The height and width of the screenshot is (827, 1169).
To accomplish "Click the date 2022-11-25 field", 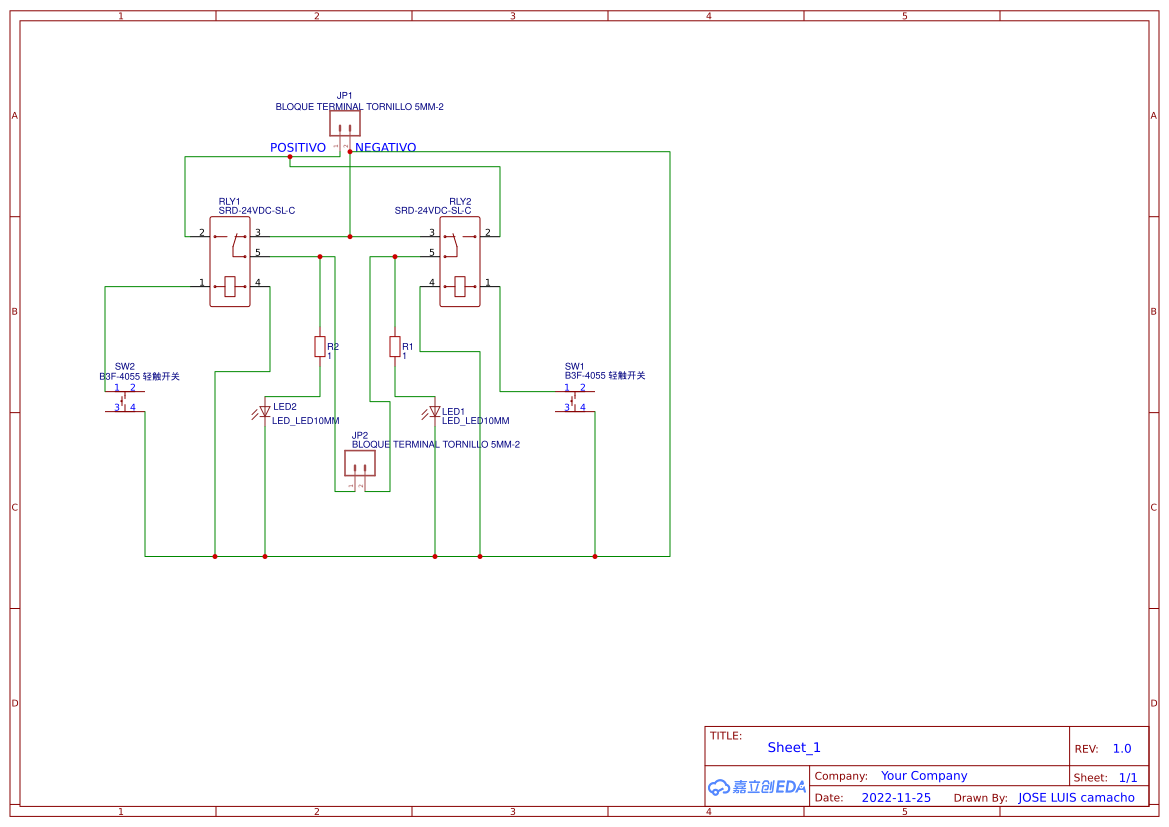I will [897, 797].
